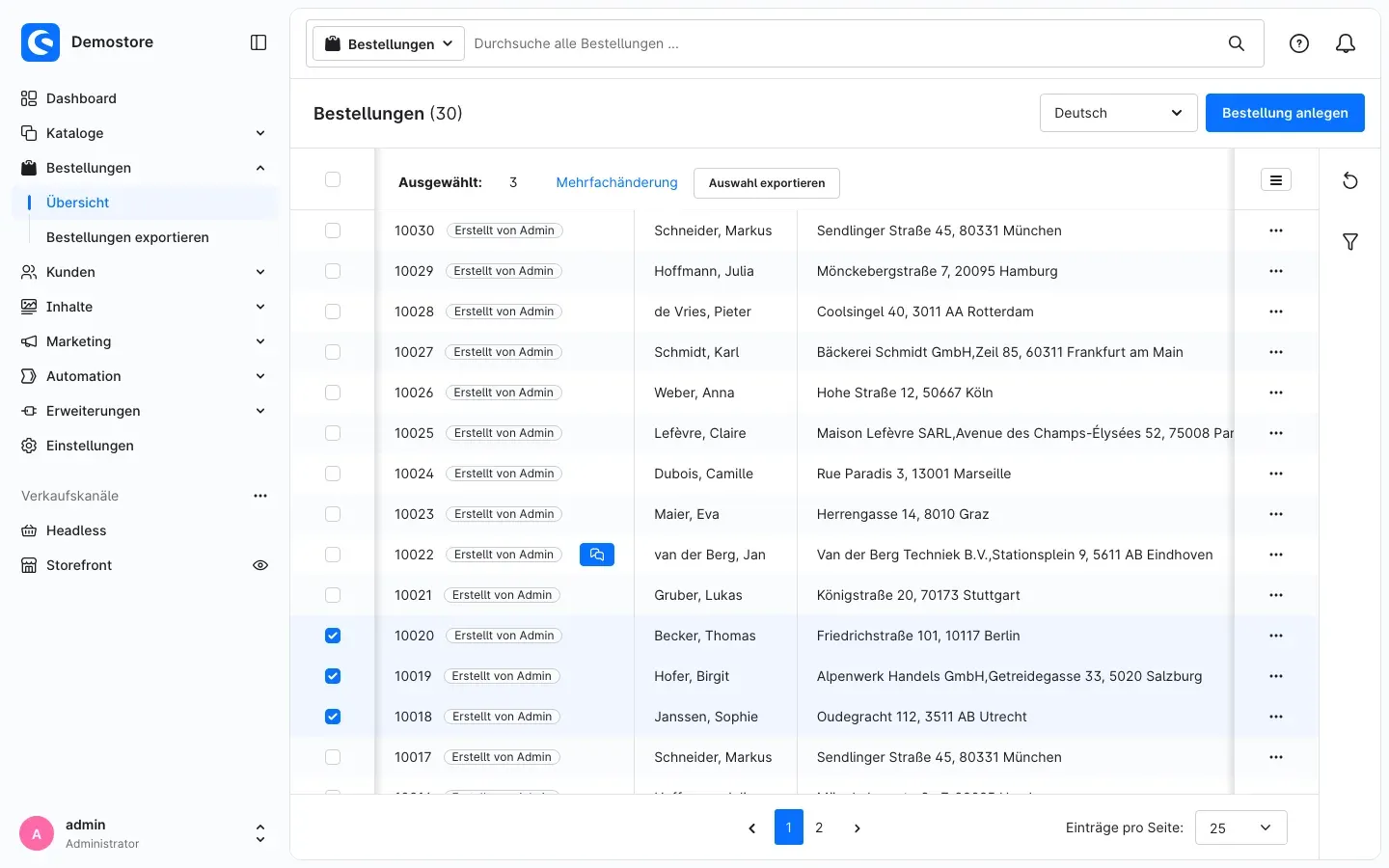Expand the Kataloge menu
Screen dimensions: 1389x868
click(x=145, y=133)
